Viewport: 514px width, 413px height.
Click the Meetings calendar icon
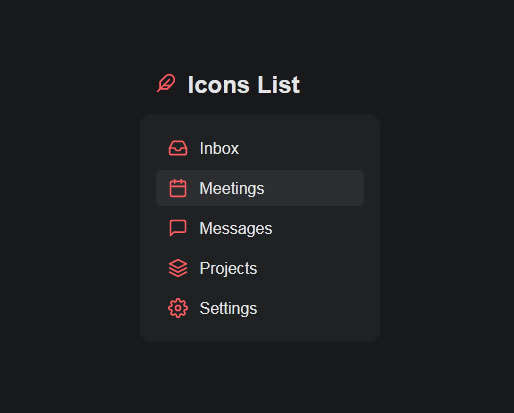coord(178,188)
